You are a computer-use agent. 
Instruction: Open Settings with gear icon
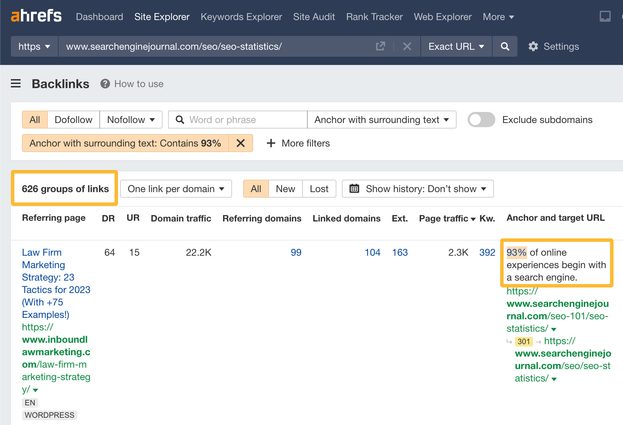click(x=553, y=46)
